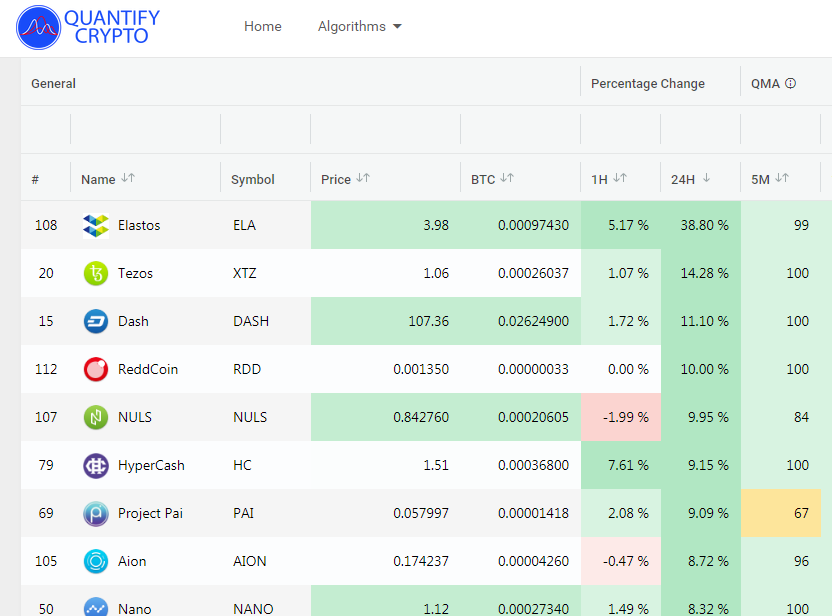Viewport: 832px width, 616px height.
Task: Sort table by 24H percentage change
Action: pos(706,178)
